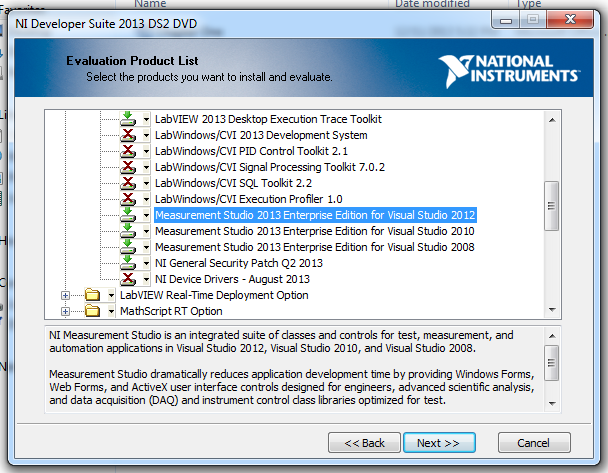Click description pane scrollbar up arrow

point(552,336)
